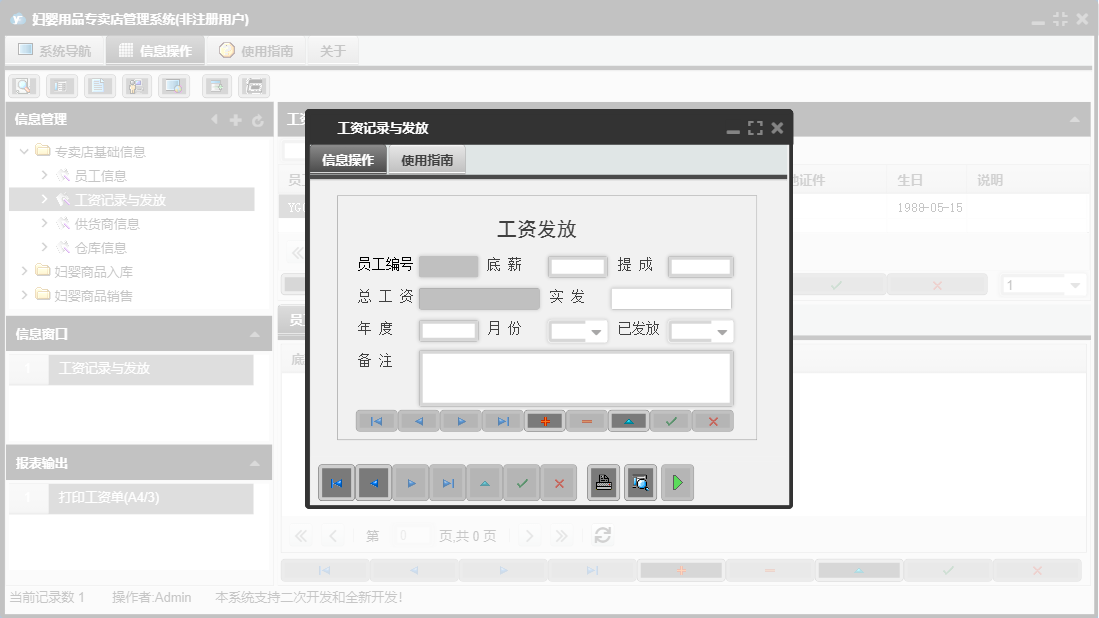
Task: Click the edit (triangle) record toggle icon
Action: 628,421
